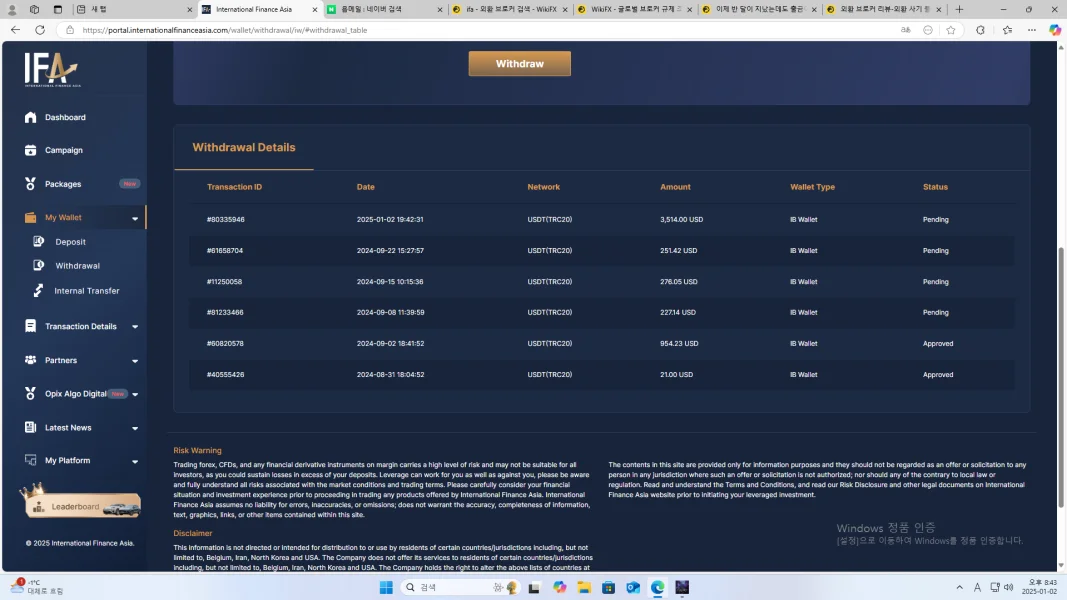The width and height of the screenshot is (1067, 600).
Task: Open File Explorer from taskbar
Action: 584,587
